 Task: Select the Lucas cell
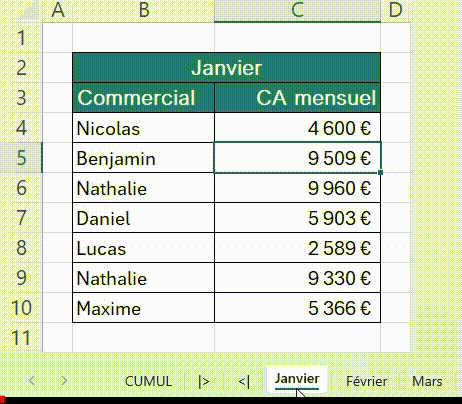coord(143,248)
